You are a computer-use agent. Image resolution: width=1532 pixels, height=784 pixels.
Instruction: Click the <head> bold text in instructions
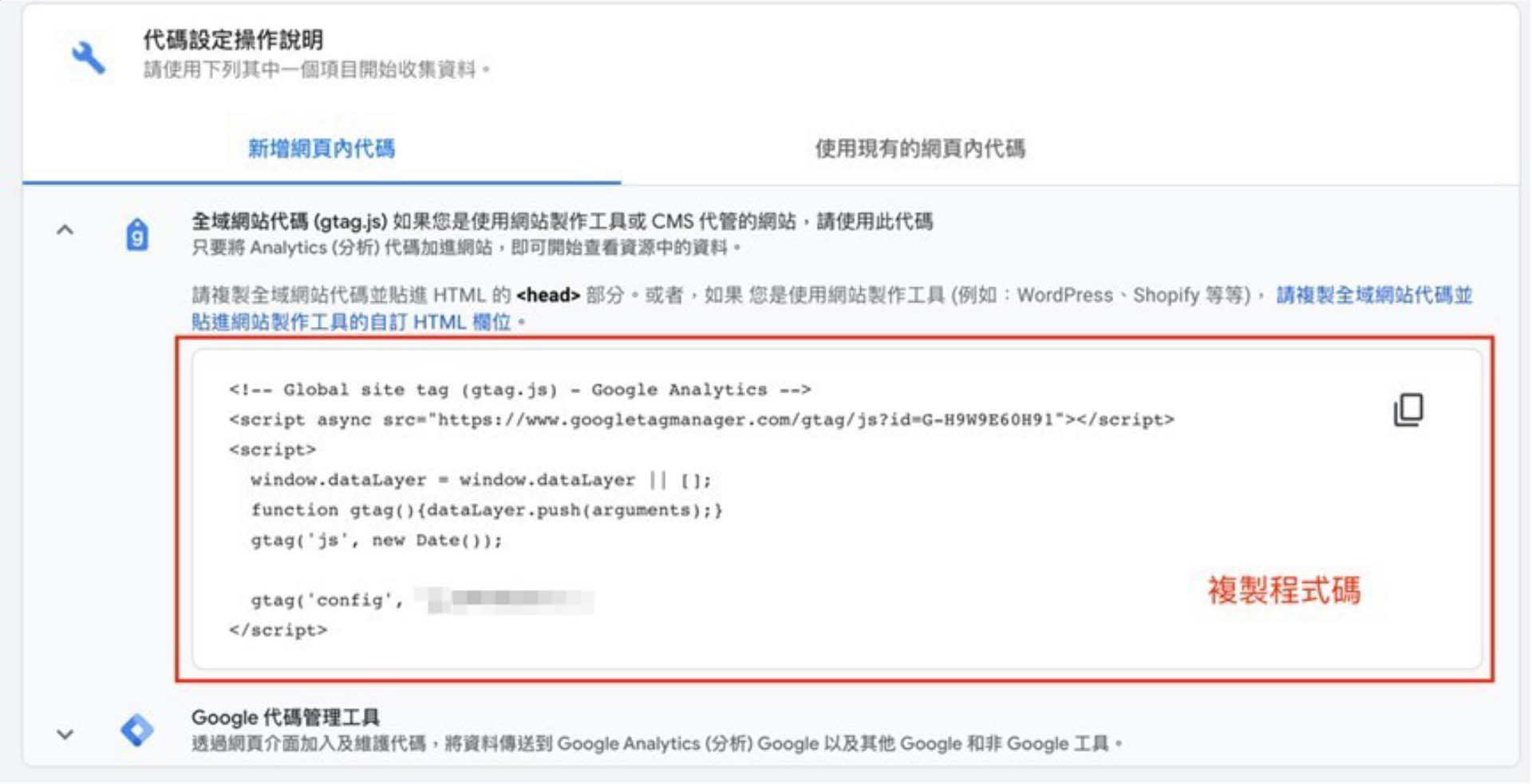coord(547,295)
